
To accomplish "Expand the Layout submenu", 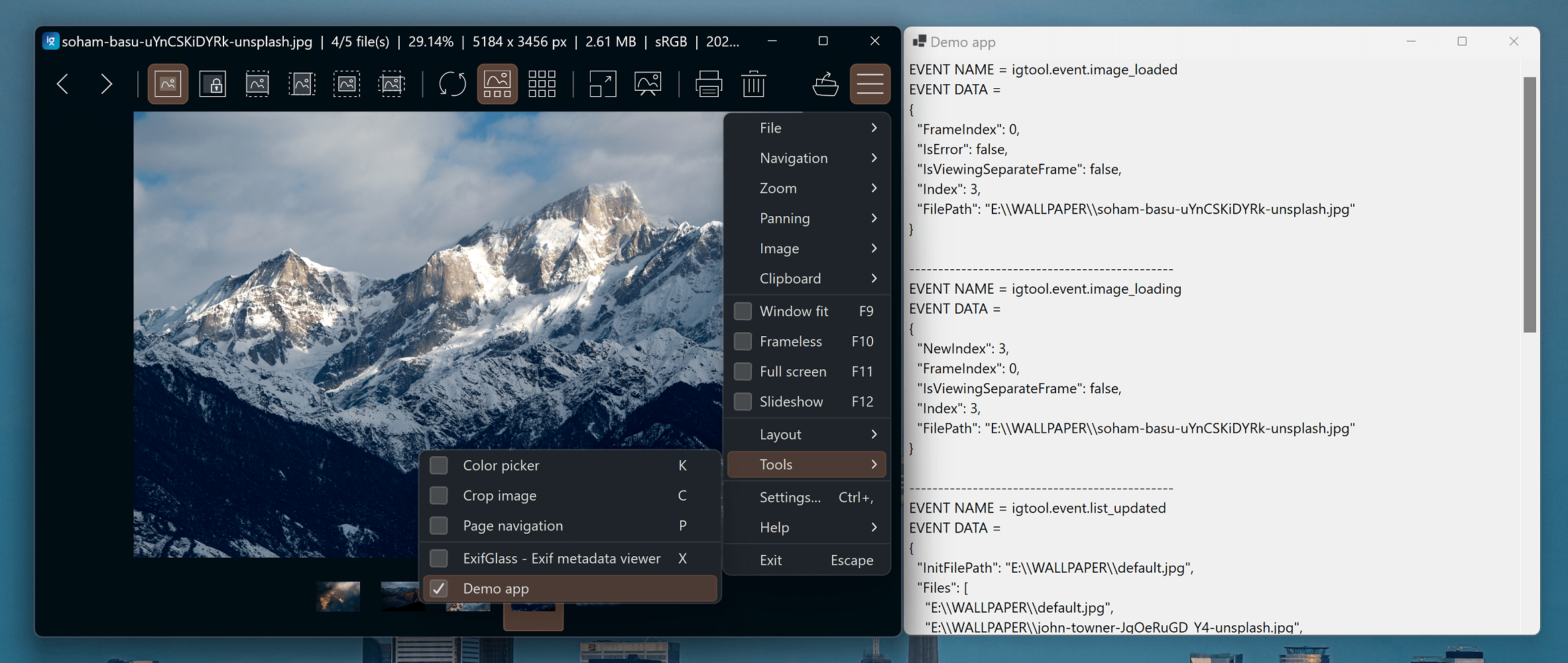I will 806,434.
